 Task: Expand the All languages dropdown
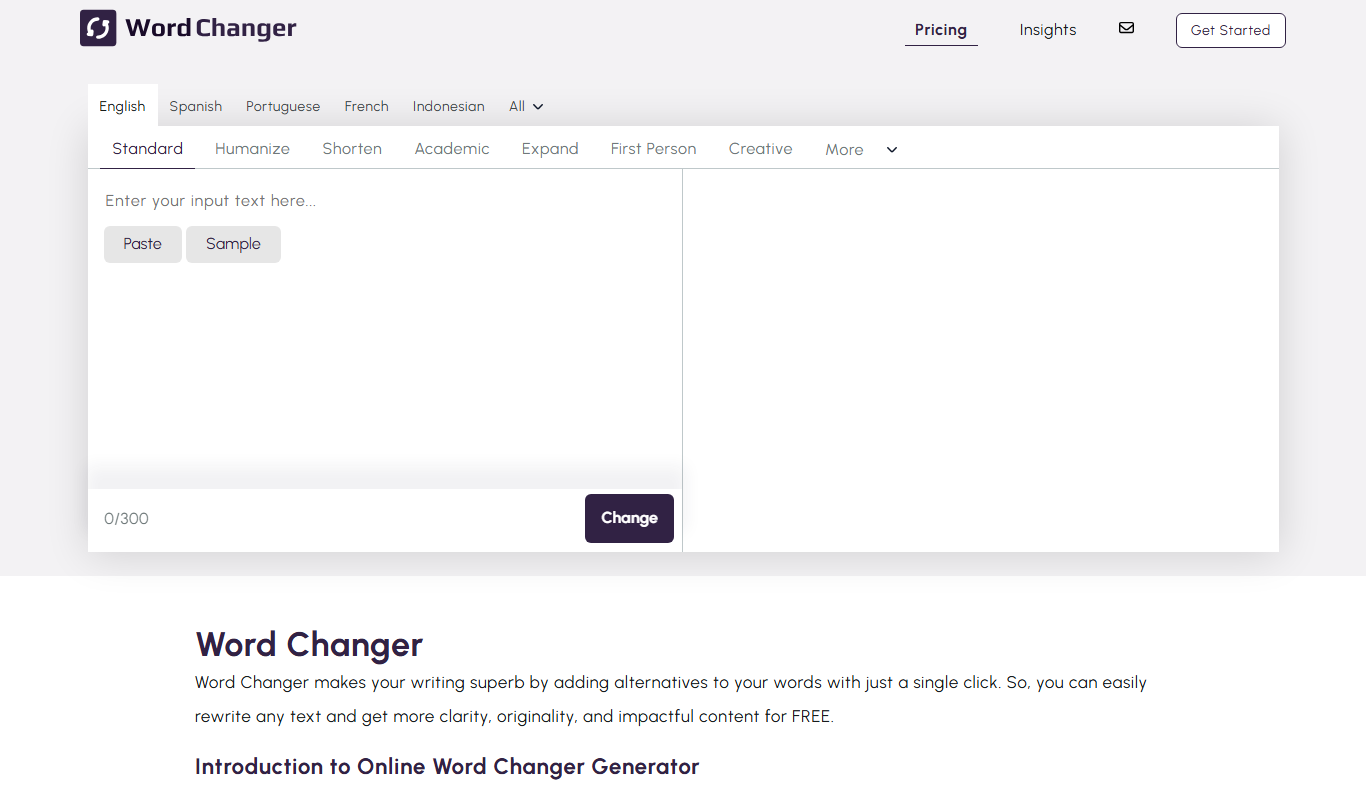(526, 106)
